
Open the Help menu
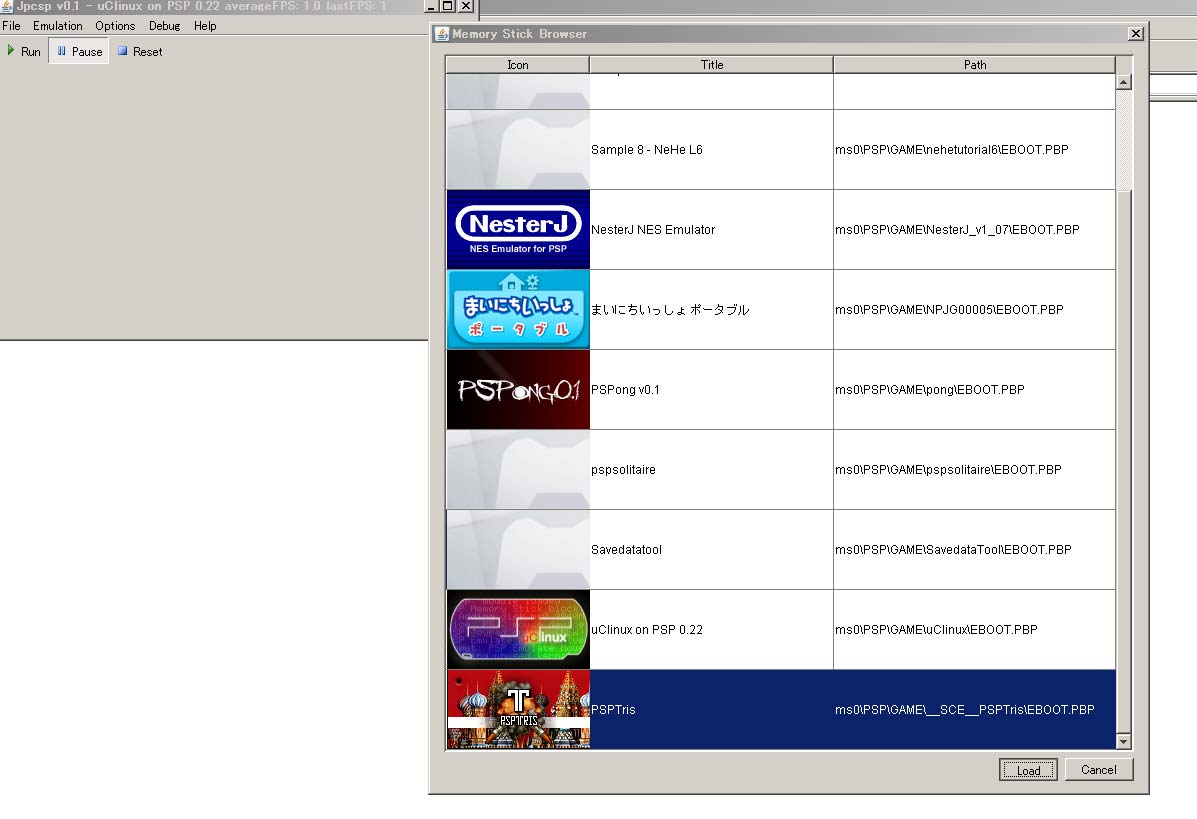[205, 26]
